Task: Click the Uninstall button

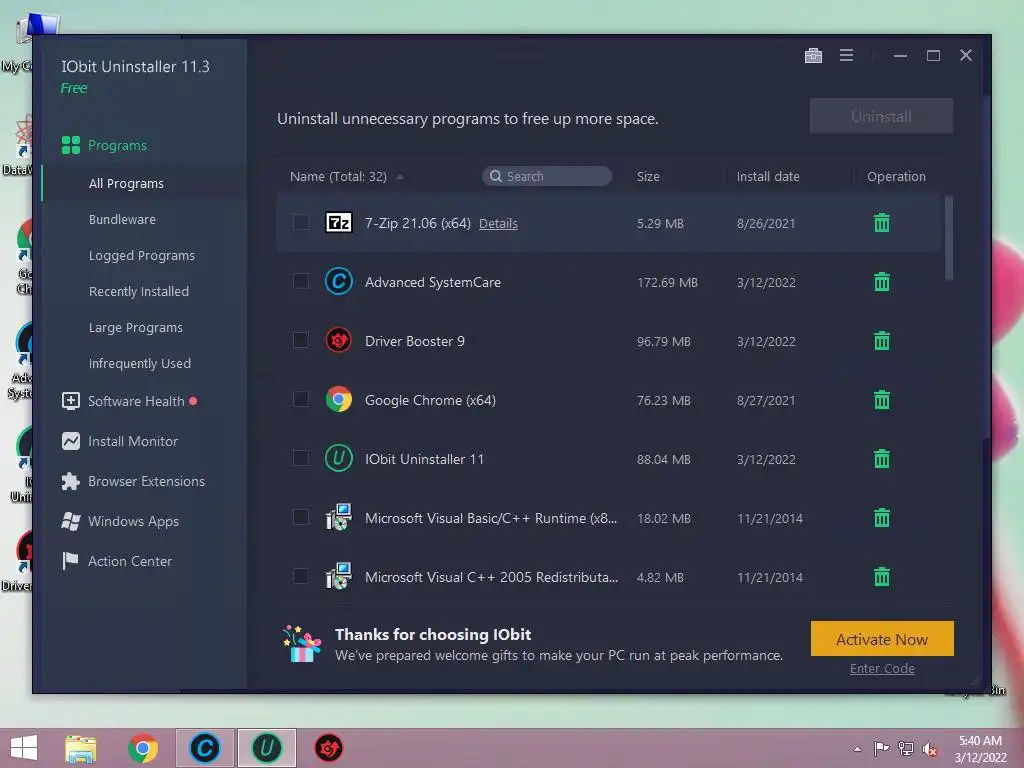Action: coord(881,116)
